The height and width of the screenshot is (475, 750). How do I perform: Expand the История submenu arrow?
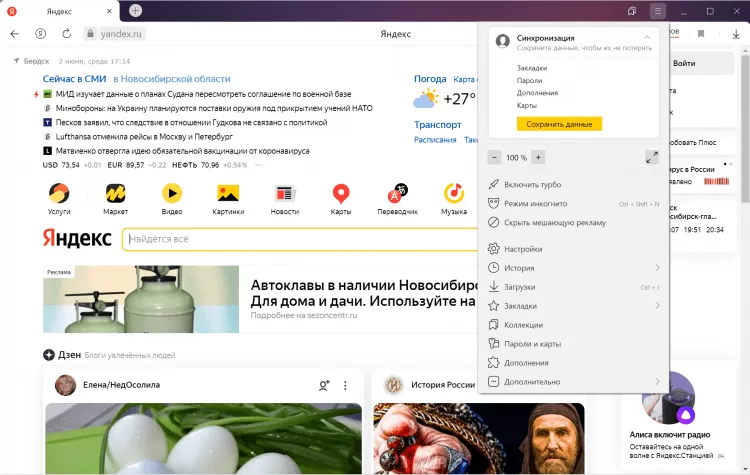click(657, 268)
